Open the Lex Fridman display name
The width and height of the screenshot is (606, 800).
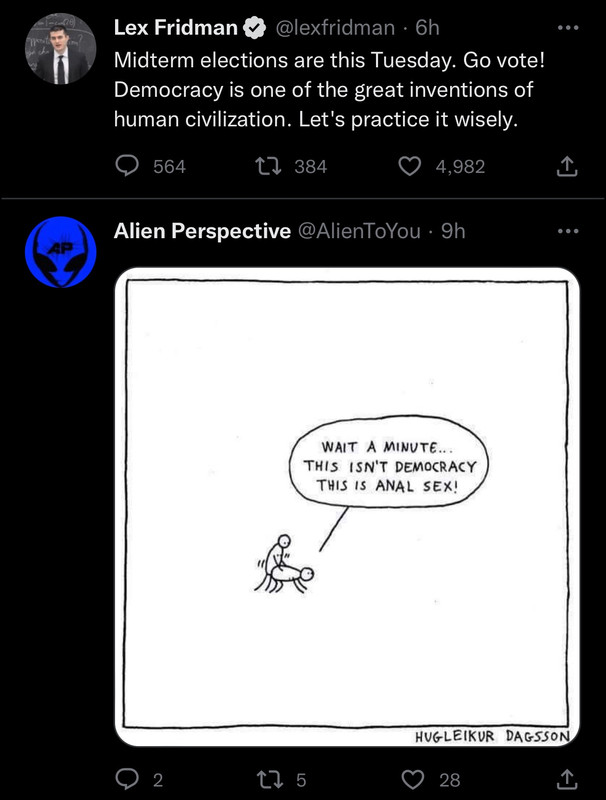(x=175, y=28)
